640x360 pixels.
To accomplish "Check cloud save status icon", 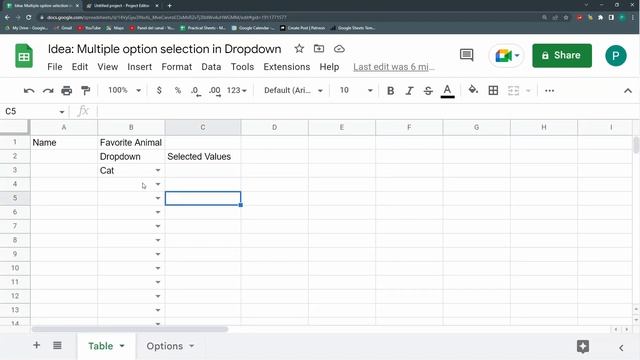I will tap(339, 49).
